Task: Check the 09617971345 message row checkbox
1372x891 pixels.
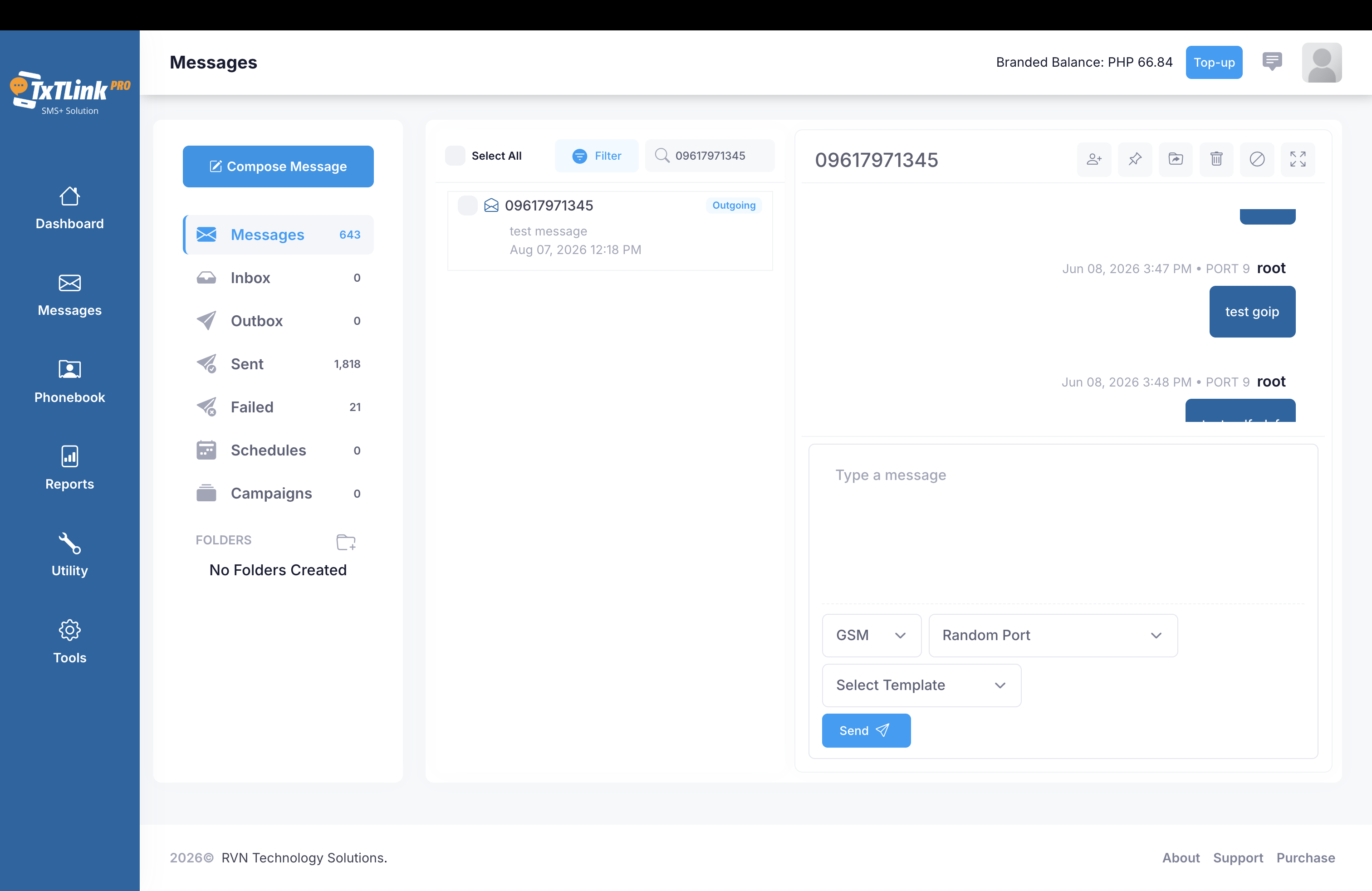Action: coord(467,205)
